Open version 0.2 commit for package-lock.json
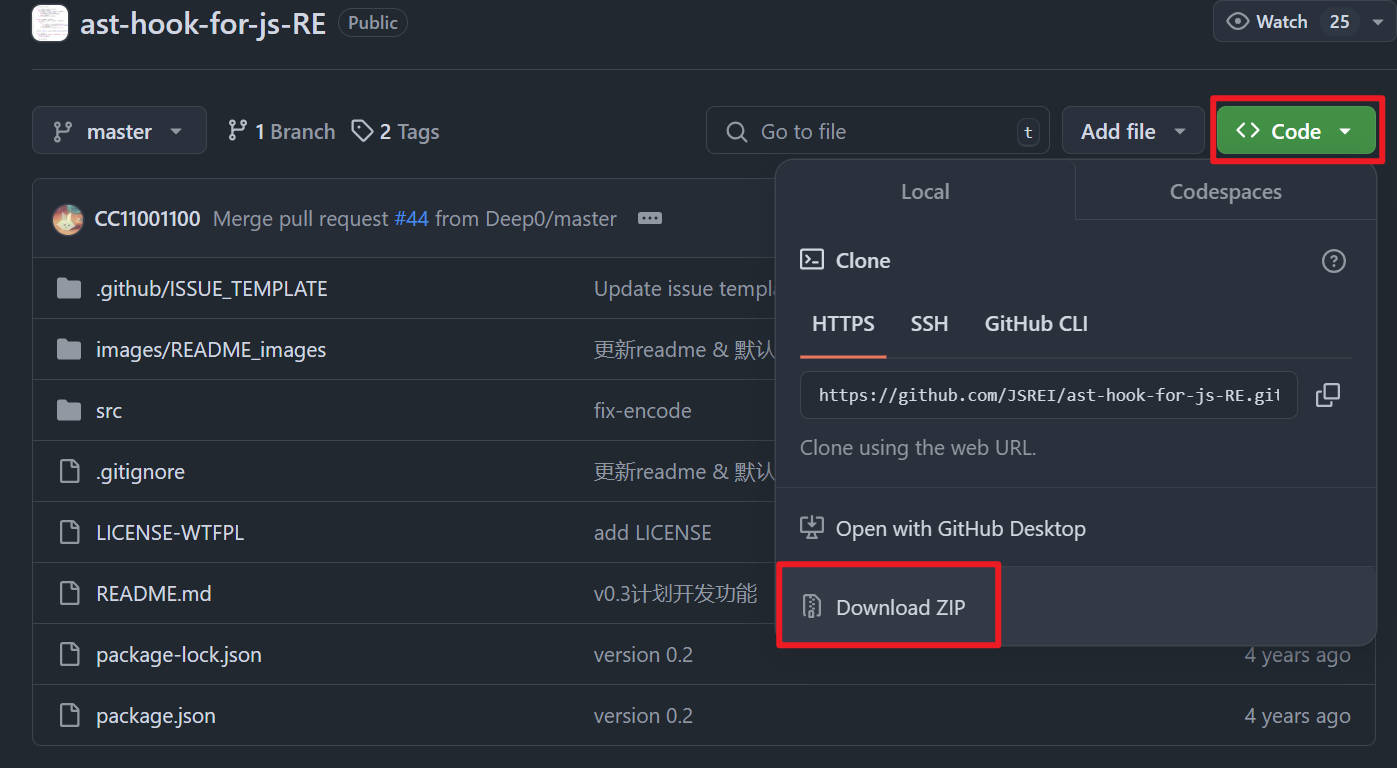 [x=643, y=655]
